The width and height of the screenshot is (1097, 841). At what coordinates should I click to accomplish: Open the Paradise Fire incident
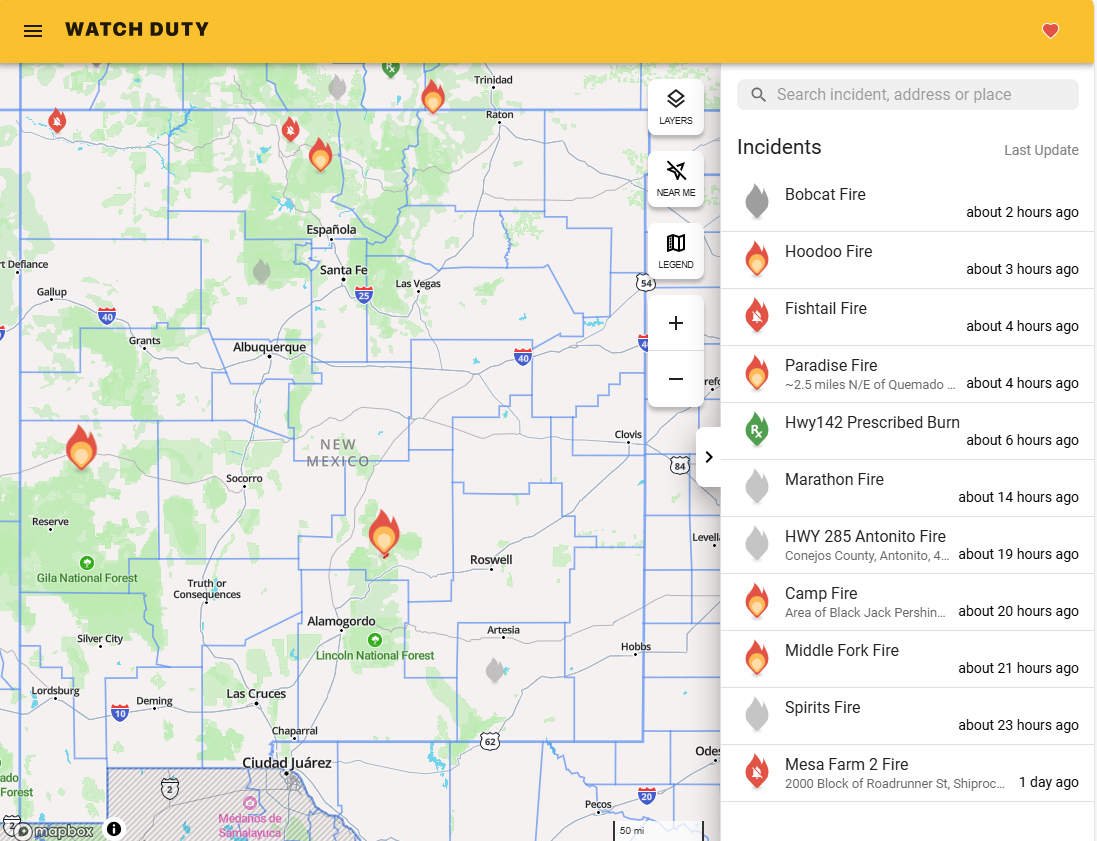point(907,374)
